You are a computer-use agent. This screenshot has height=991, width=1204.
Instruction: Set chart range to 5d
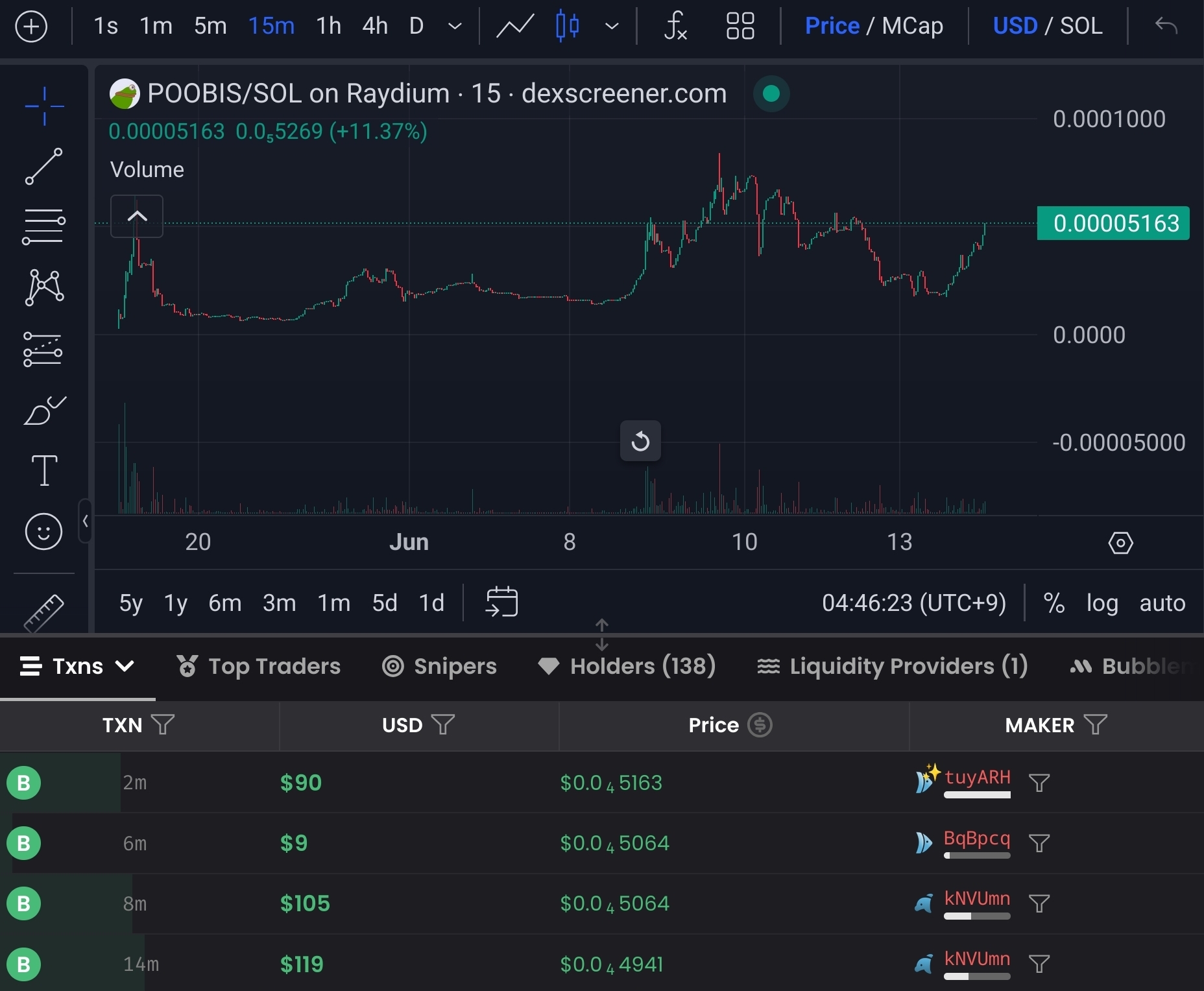pyautogui.click(x=384, y=603)
